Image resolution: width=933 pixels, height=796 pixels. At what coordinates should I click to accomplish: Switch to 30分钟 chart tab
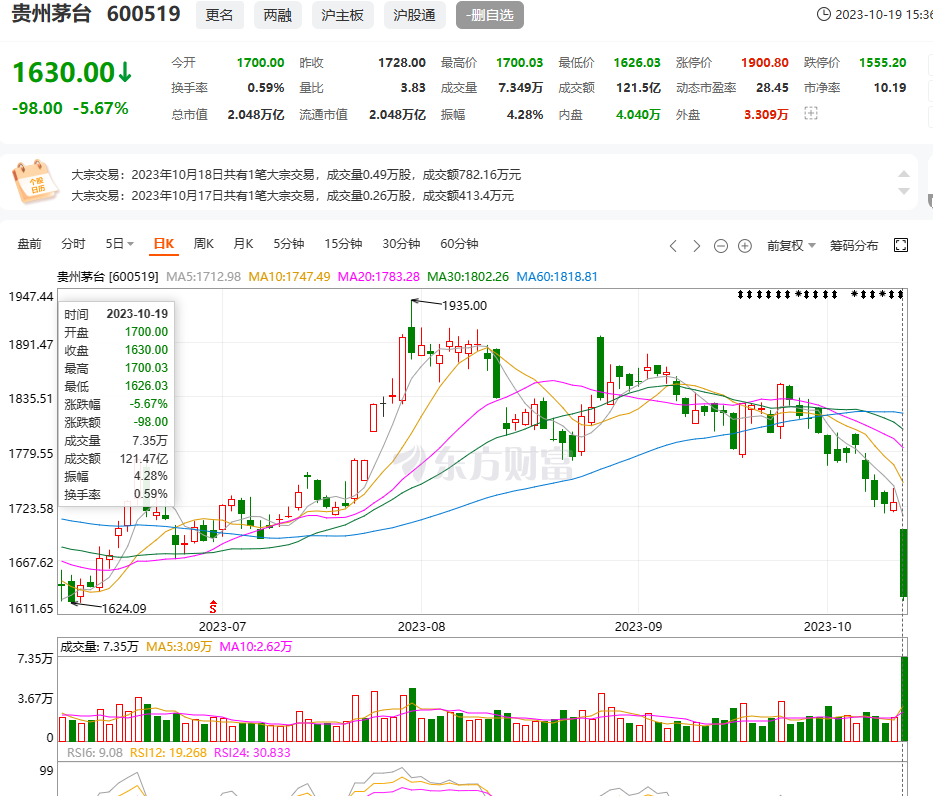[x=401, y=244]
